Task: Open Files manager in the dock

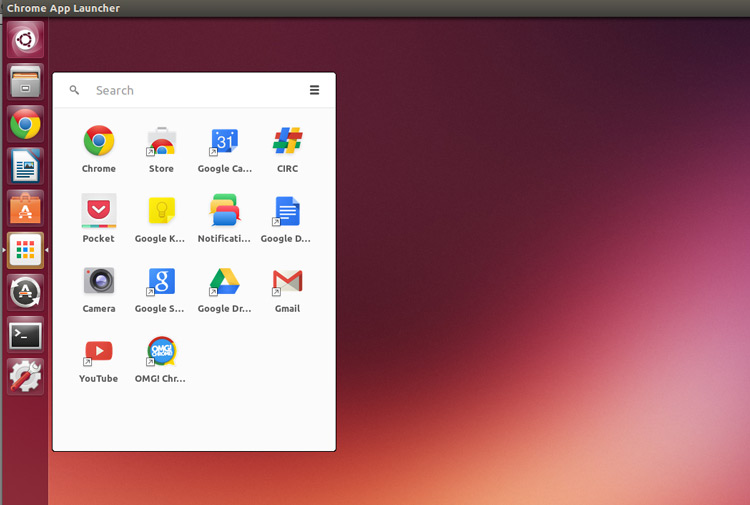Action: [25, 82]
